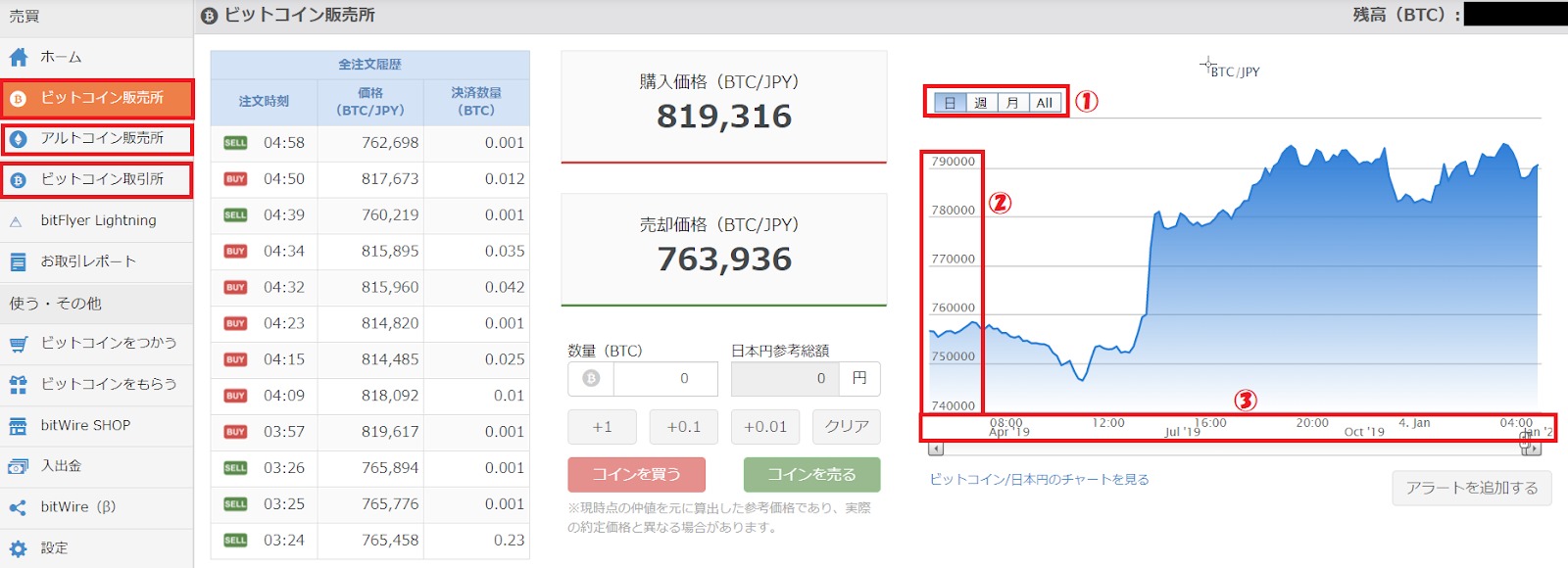
Task: Click the price 817,673 in the table
Action: tap(390, 179)
